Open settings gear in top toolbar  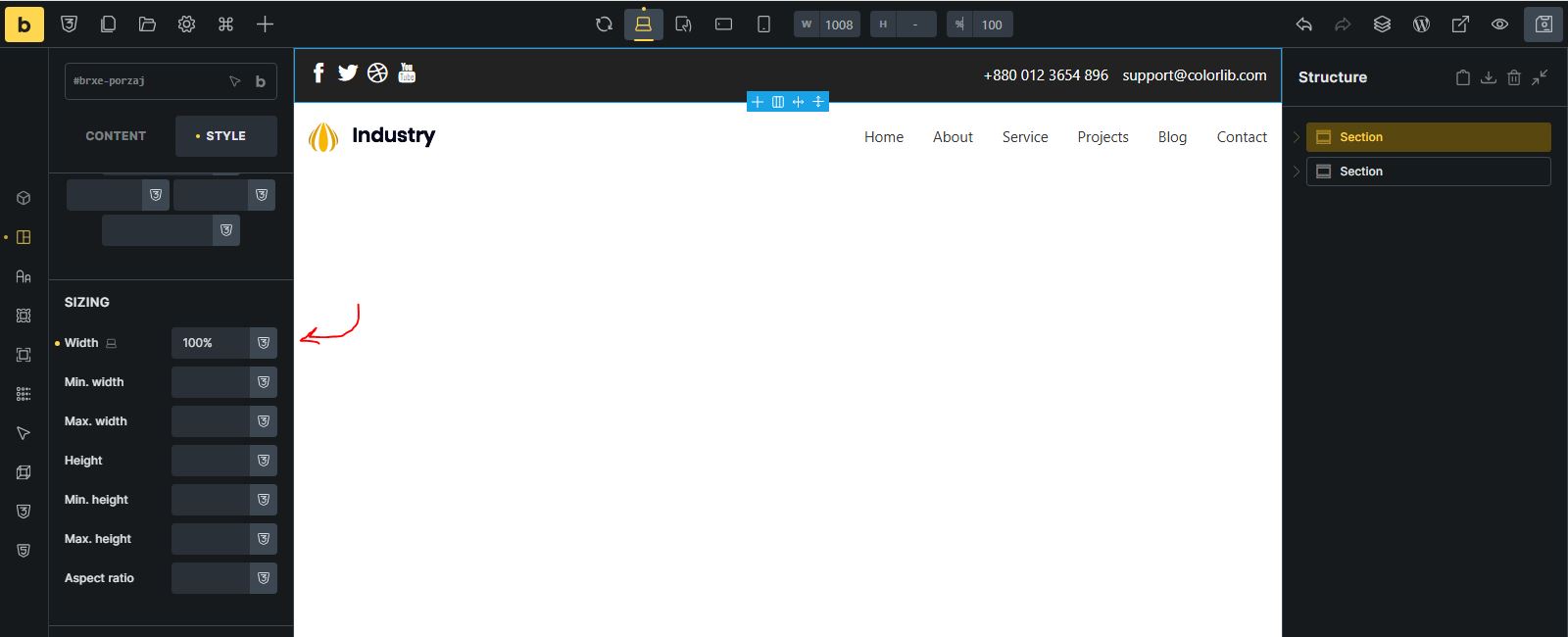pos(186,24)
